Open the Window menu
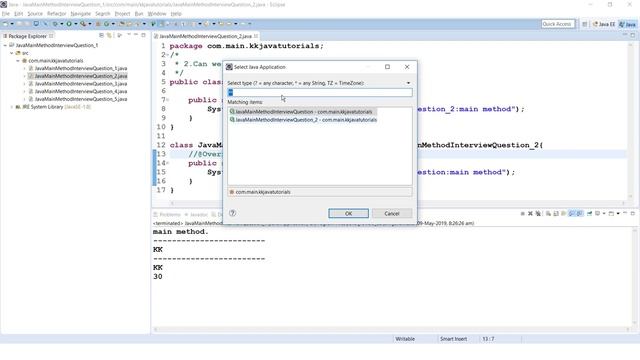Screen dimensions: 640x360 coord(157,13)
